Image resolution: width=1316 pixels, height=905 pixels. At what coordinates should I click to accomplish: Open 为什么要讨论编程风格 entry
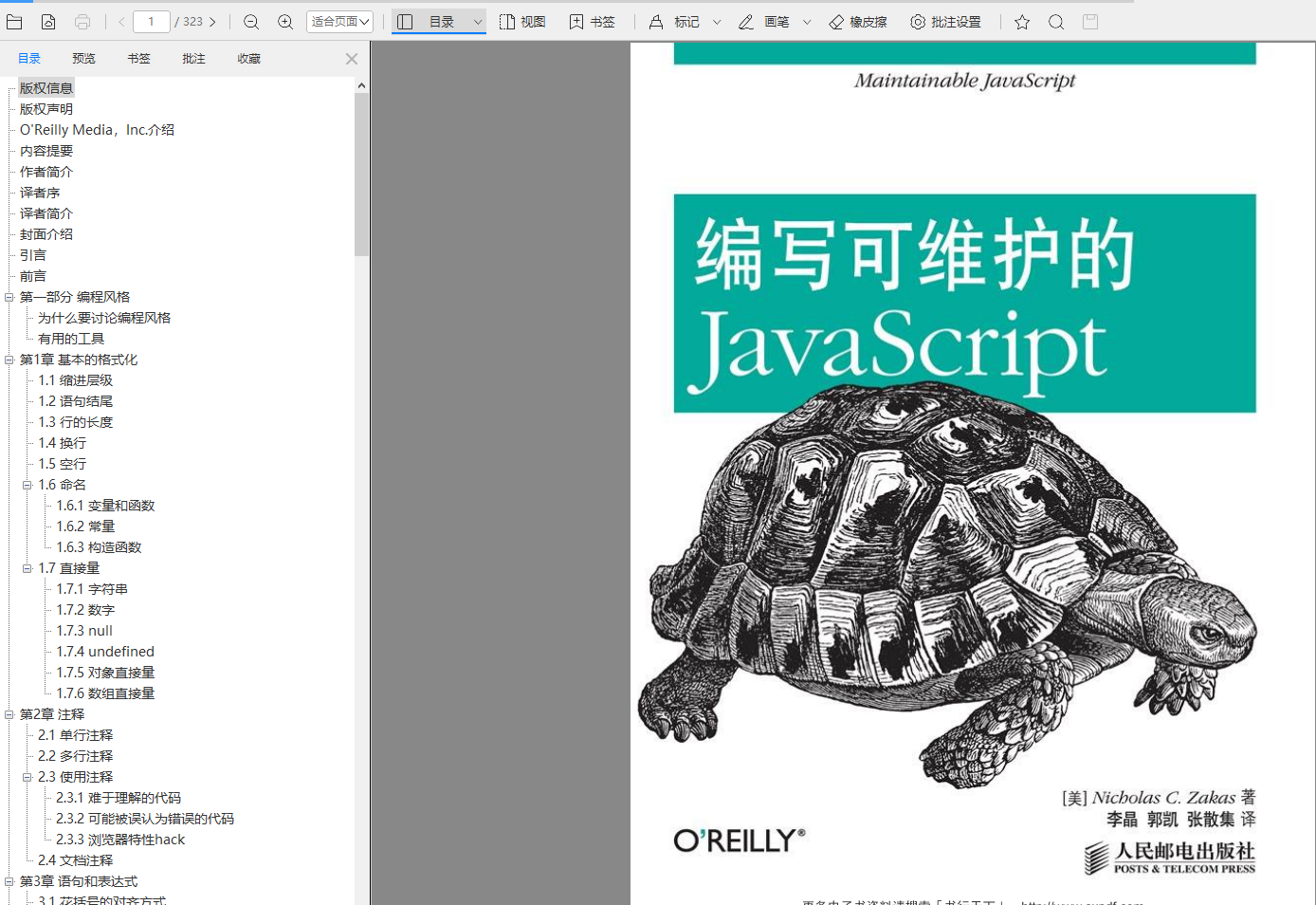(104, 318)
